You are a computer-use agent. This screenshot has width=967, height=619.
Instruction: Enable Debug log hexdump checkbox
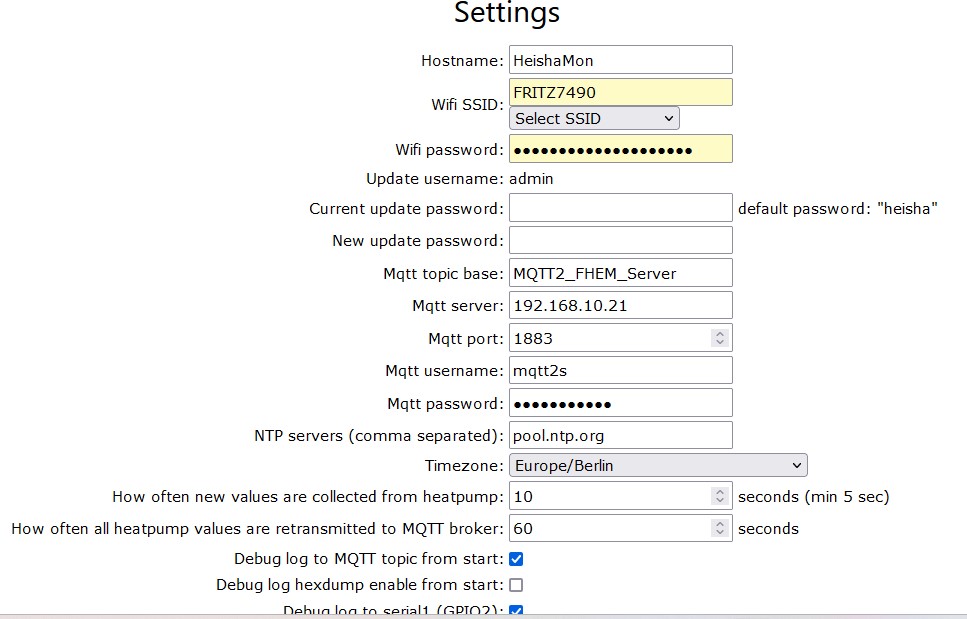pyautogui.click(x=516, y=585)
